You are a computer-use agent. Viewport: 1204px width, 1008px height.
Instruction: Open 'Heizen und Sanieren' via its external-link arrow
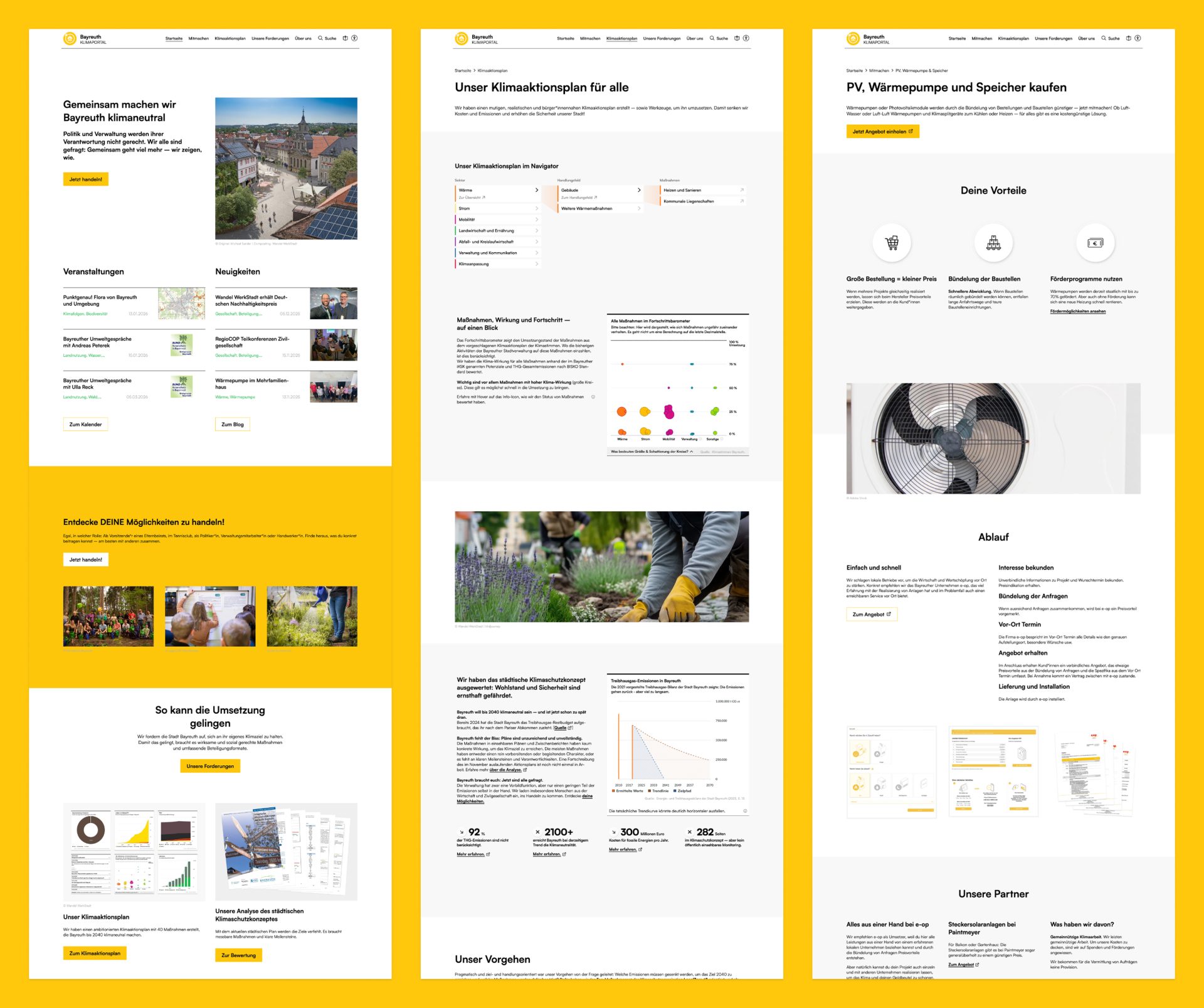742,189
